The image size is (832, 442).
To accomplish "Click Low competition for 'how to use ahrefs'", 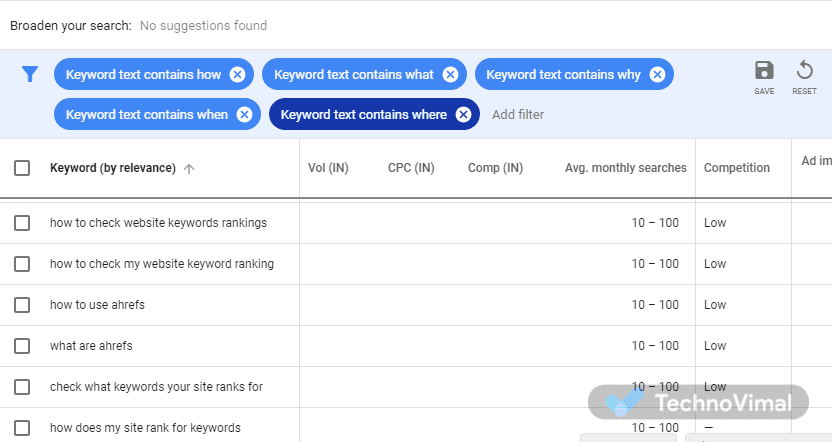I will pos(715,305).
